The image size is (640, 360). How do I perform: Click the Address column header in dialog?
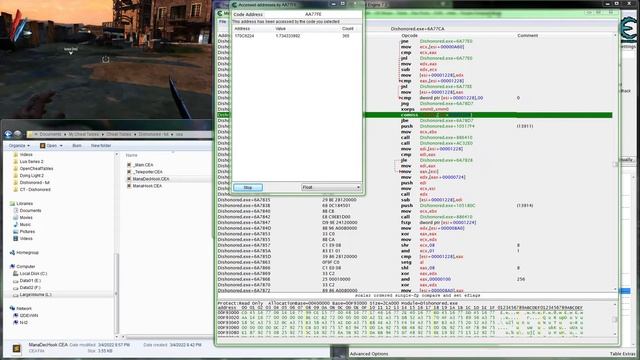click(x=242, y=29)
